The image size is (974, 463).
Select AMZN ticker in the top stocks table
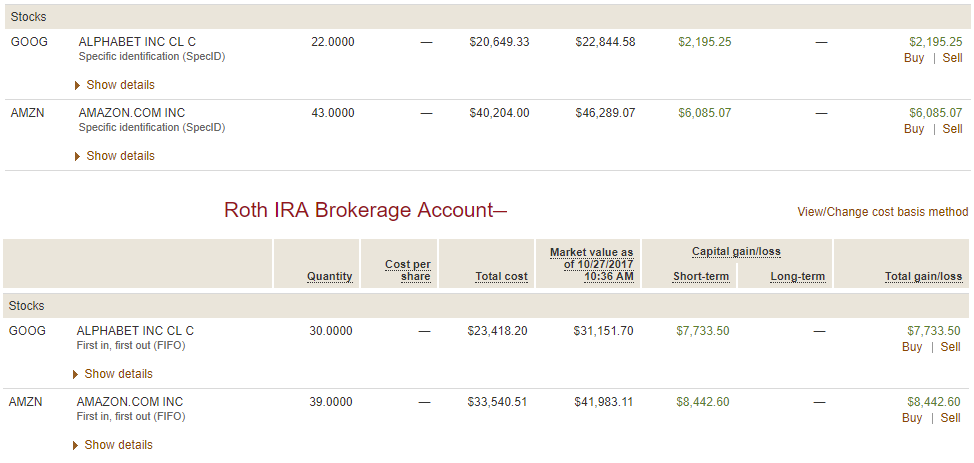coord(28,113)
